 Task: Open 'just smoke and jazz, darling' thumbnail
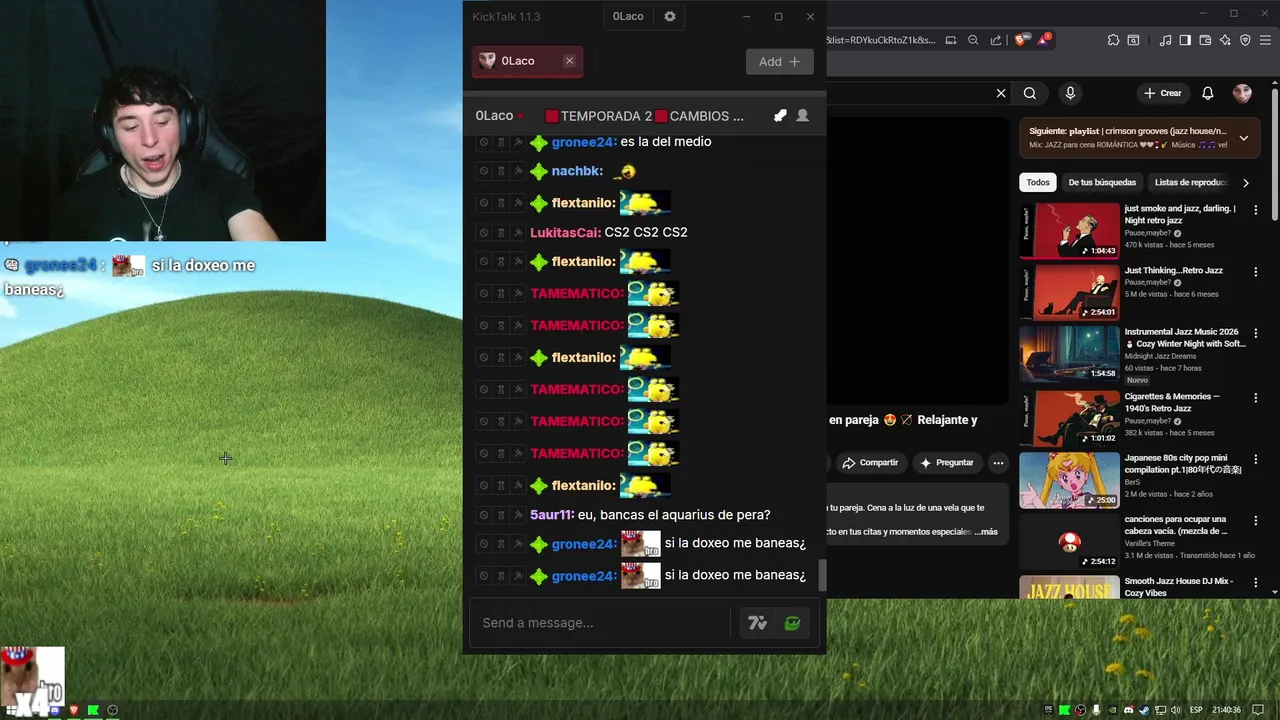pos(1070,231)
